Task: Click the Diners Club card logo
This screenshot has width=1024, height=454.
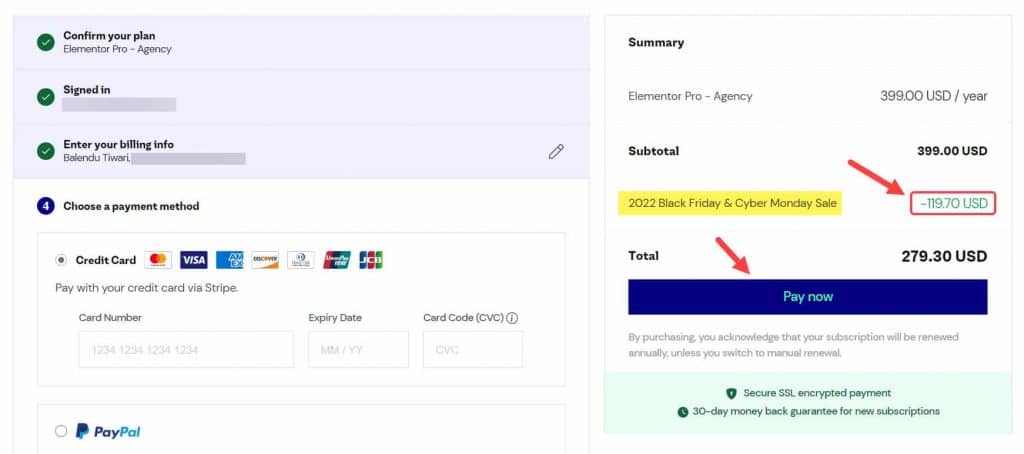Action: [300, 260]
